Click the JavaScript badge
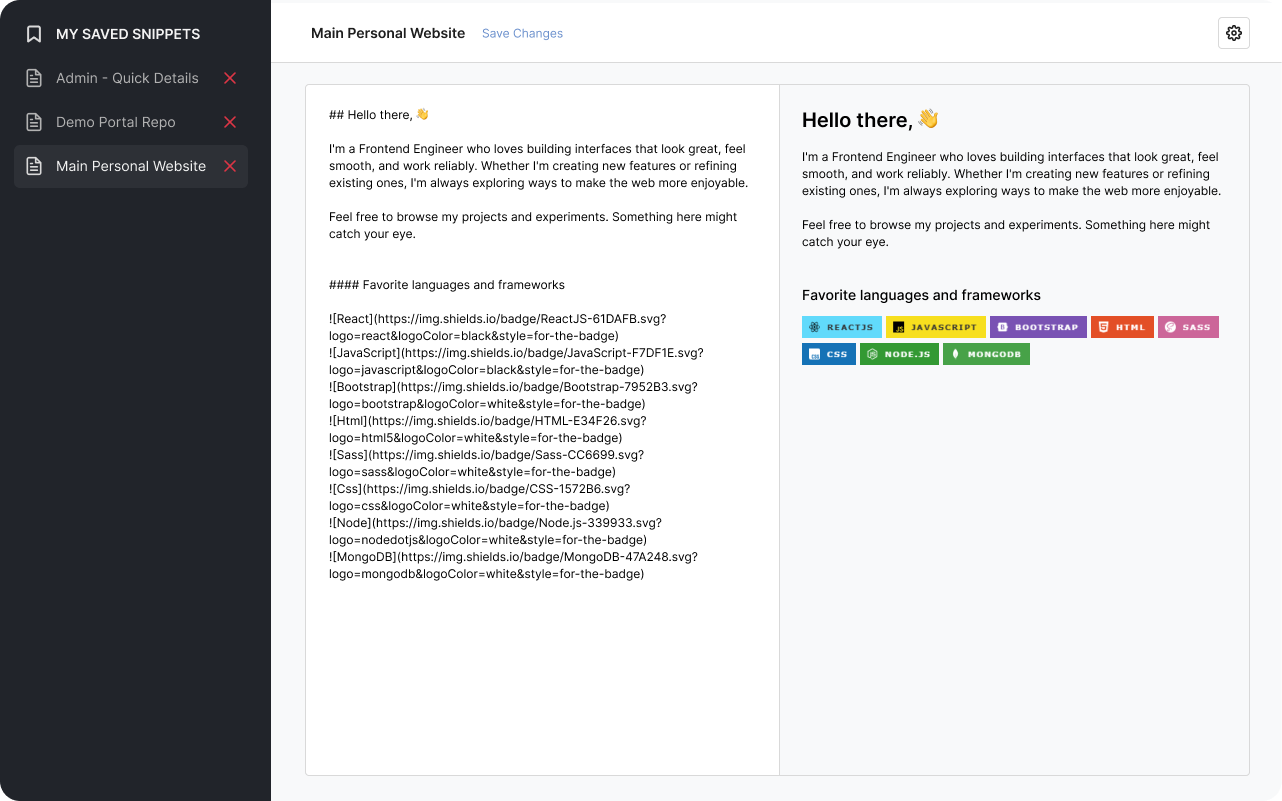1282x801 pixels. (935, 326)
